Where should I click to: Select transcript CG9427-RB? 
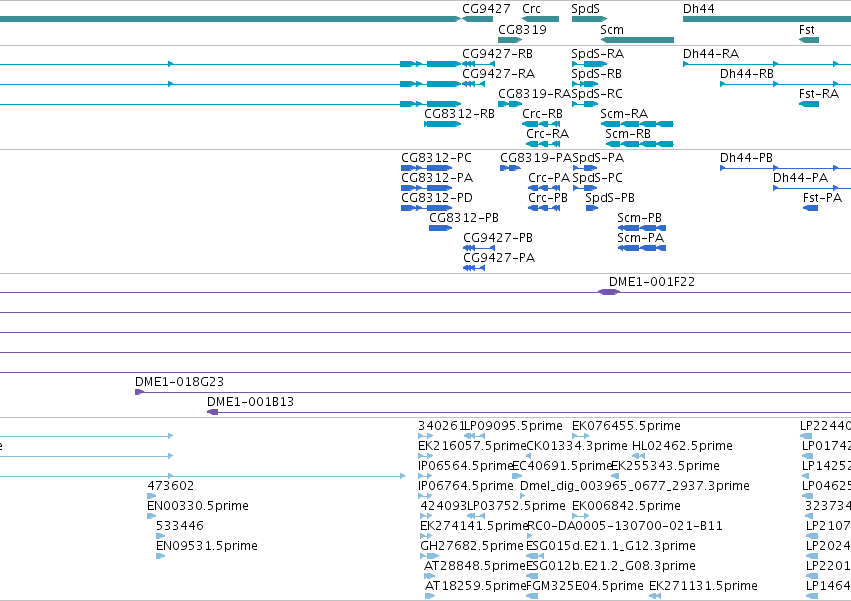[x=498, y=54]
